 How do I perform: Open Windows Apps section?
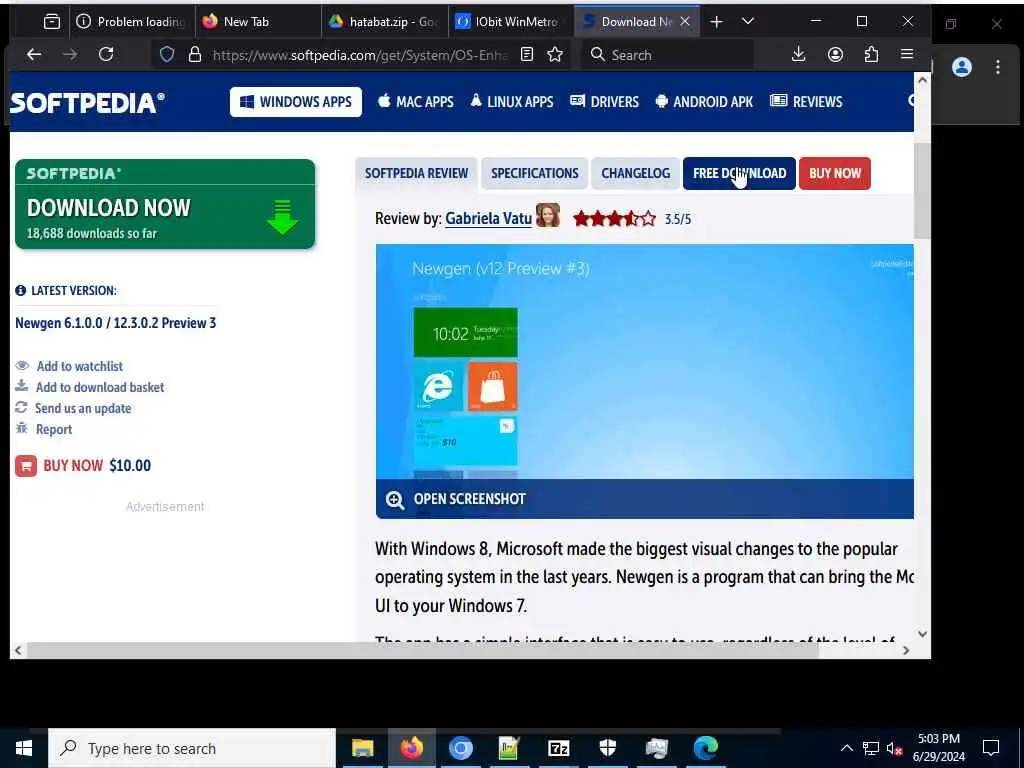click(296, 102)
